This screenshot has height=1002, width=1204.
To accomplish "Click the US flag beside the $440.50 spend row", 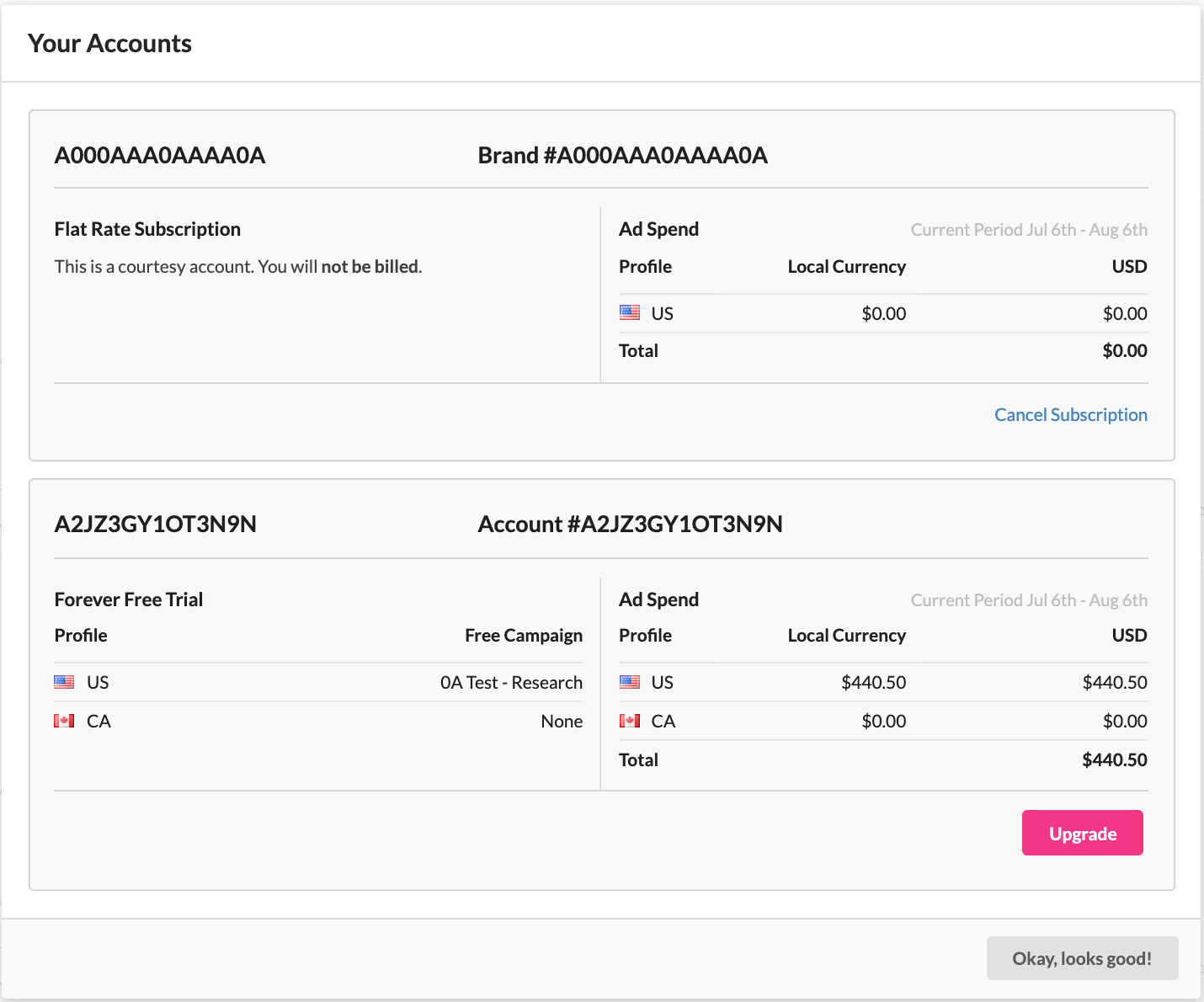I will pos(630,682).
